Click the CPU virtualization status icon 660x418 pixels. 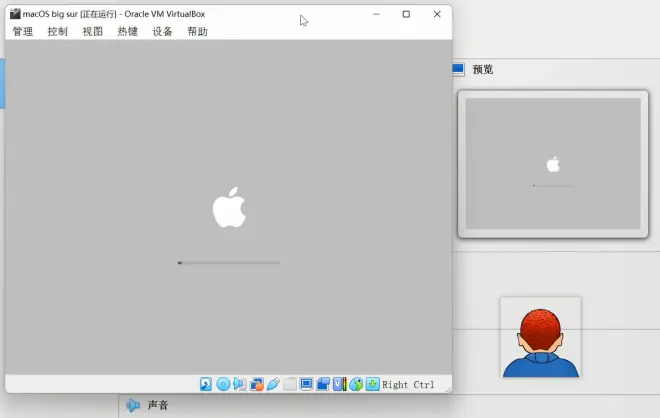click(340, 384)
